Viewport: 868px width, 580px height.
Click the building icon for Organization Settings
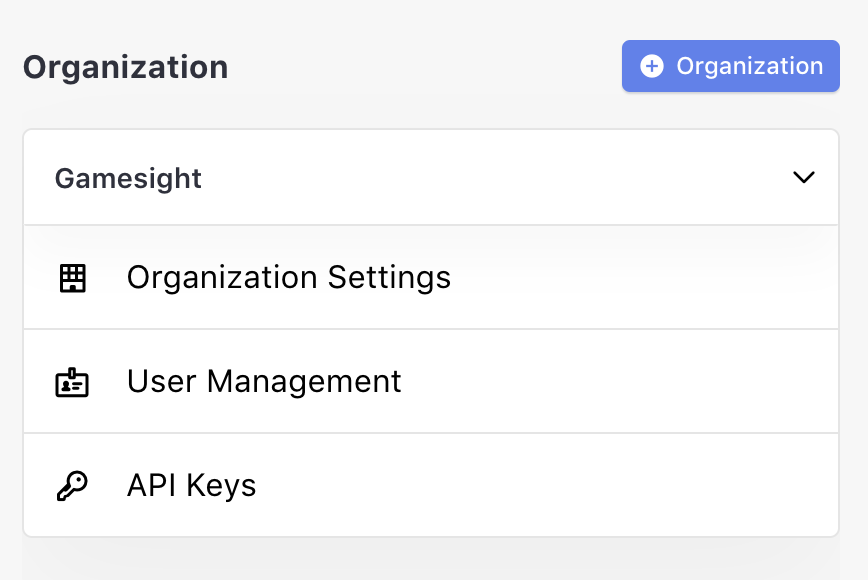point(73,278)
